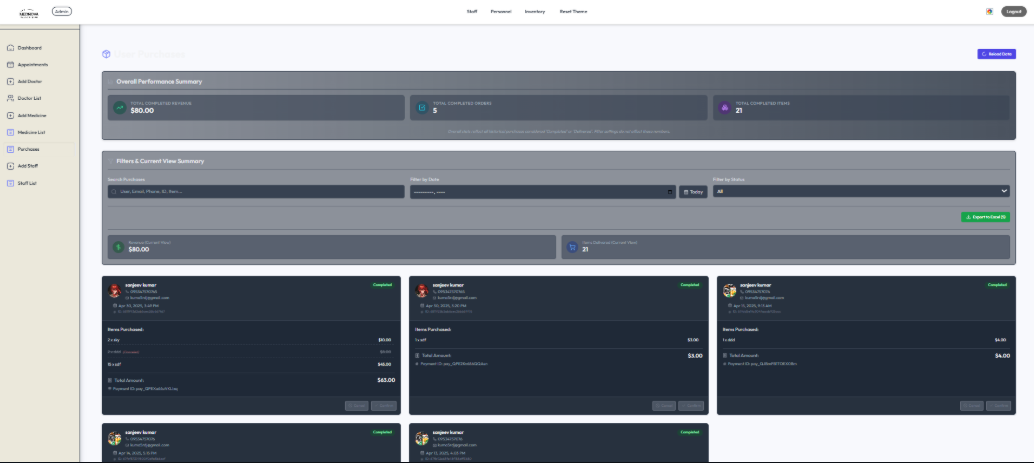Click the Today date shortcut button

click(693, 192)
